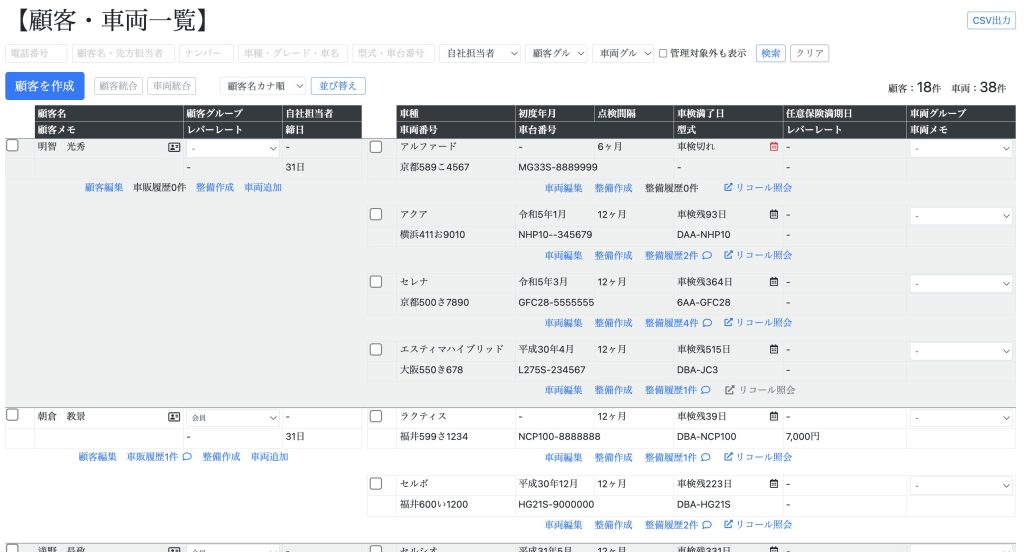Screen dimensions: 1024x552
Task: Open リコール照会 for アクア
Action: (x=758, y=255)
